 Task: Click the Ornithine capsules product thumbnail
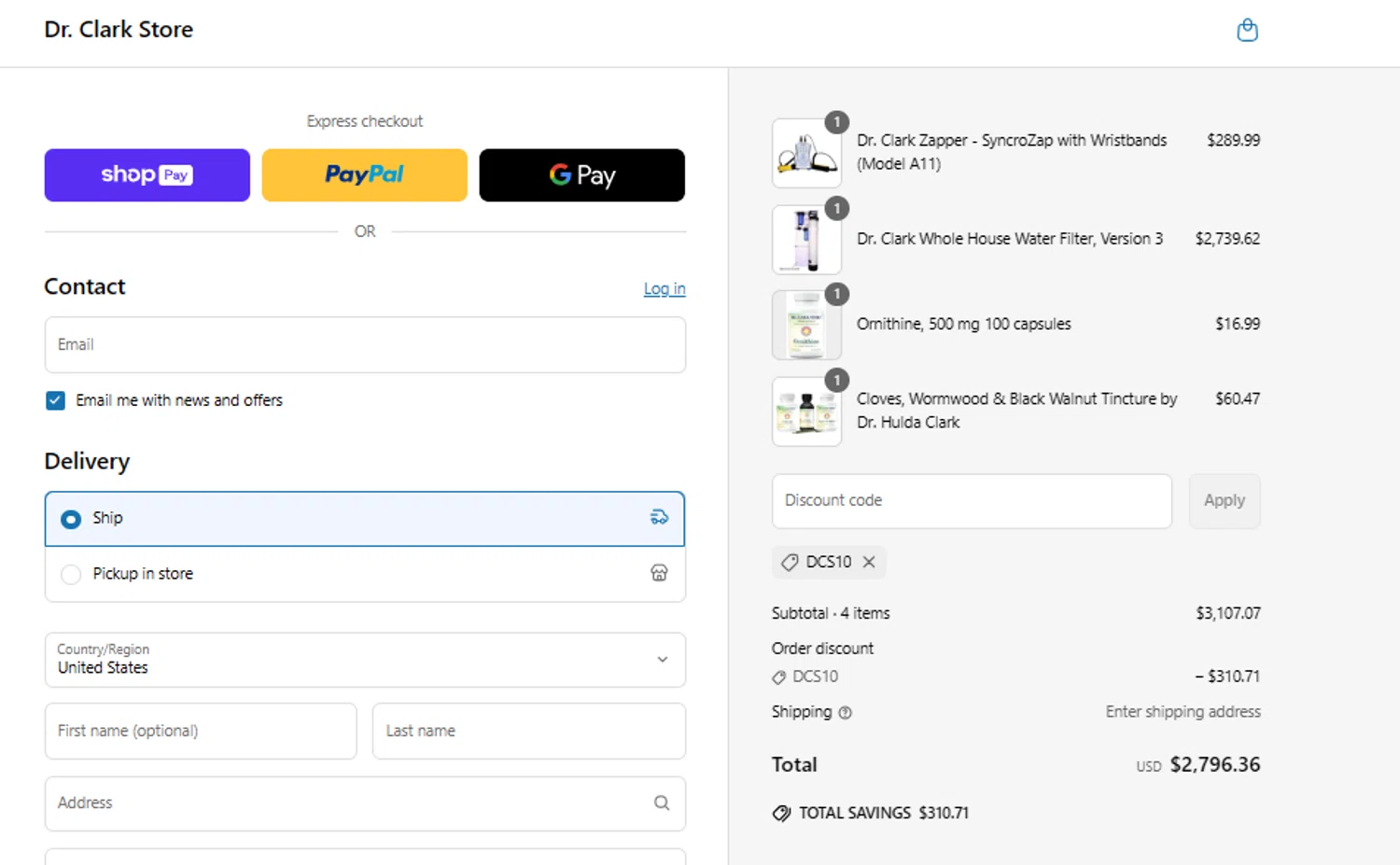807,325
